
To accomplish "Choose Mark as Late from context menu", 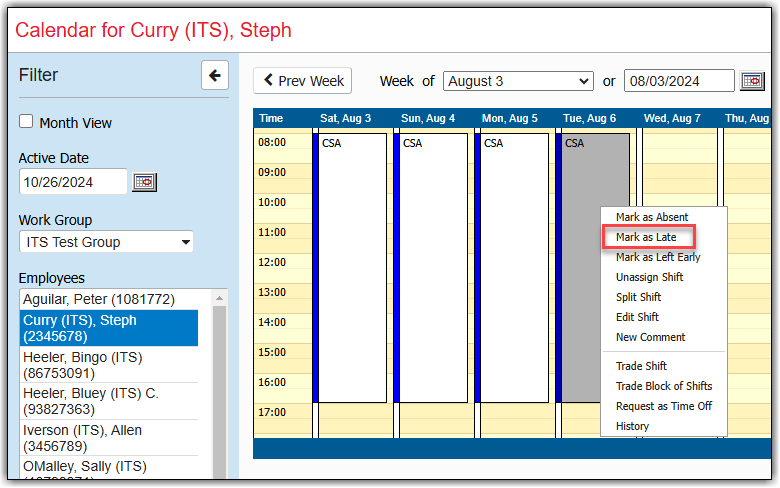I will tap(647, 237).
